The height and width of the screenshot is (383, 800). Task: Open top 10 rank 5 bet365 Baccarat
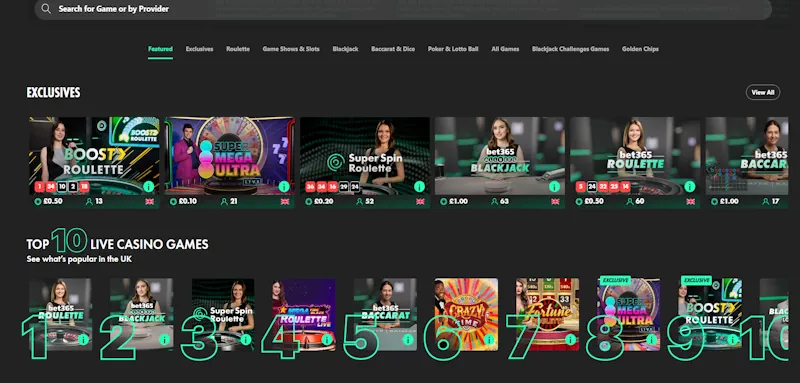[385, 314]
